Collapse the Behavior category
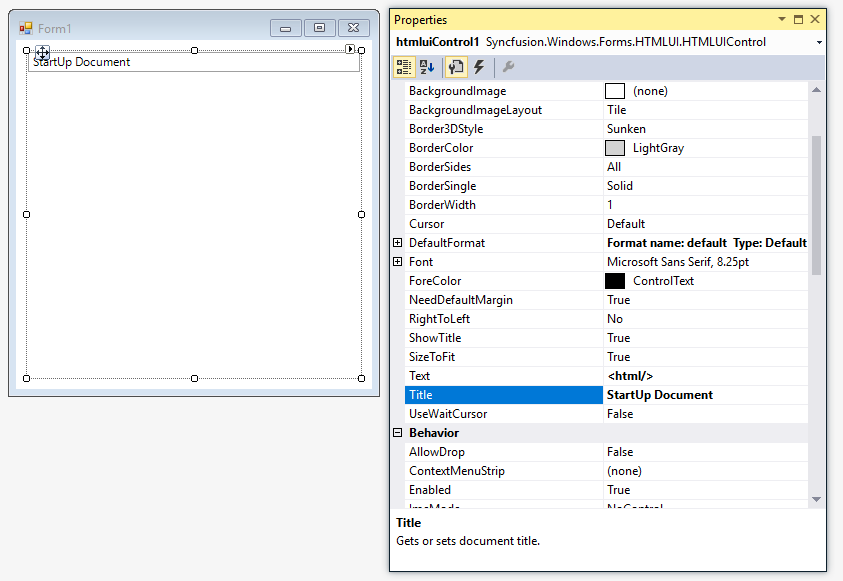 (x=398, y=433)
